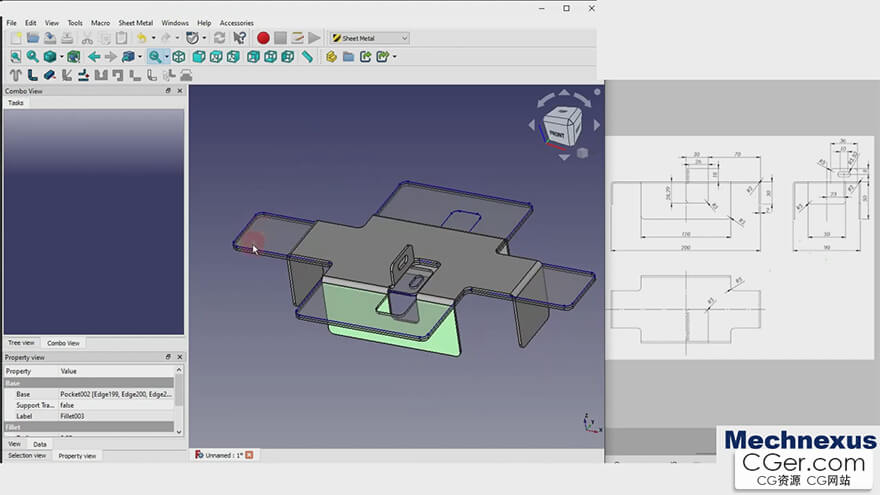Click the Create Part yellow icon
The height and width of the screenshot is (495, 880).
(x=331, y=57)
